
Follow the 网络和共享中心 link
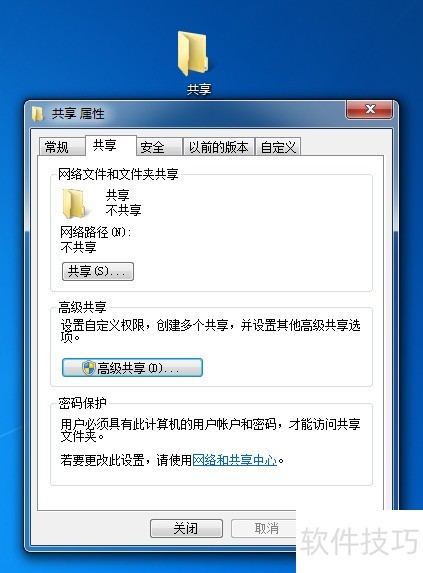(235, 460)
